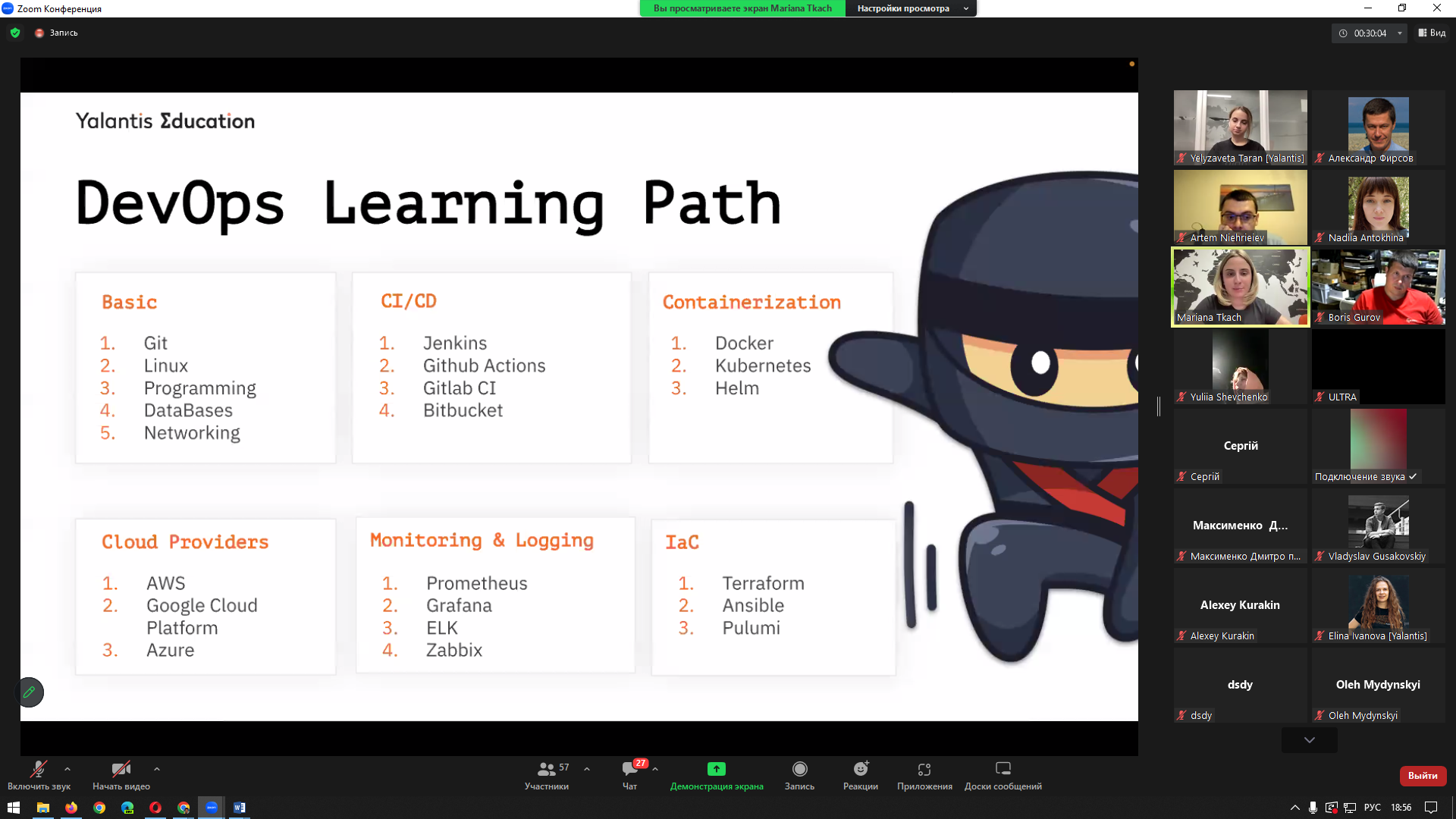Select Artem Niehrieiev video thumbnail
This screenshot has height=819, width=1456.
[1241, 207]
